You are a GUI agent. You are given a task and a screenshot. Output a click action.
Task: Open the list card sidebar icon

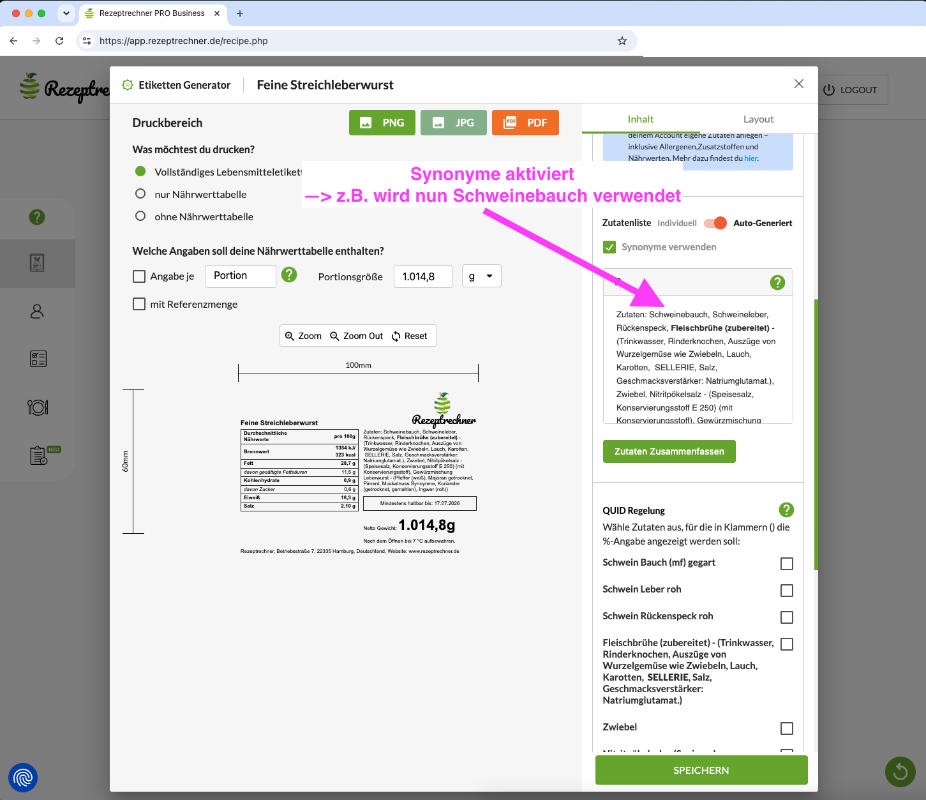(x=38, y=358)
